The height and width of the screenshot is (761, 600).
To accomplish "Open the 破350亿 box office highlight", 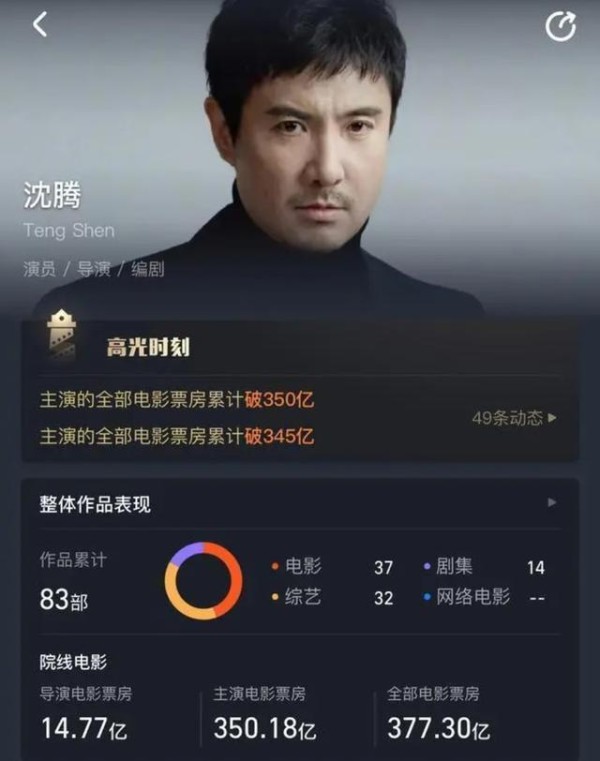I will [177, 400].
